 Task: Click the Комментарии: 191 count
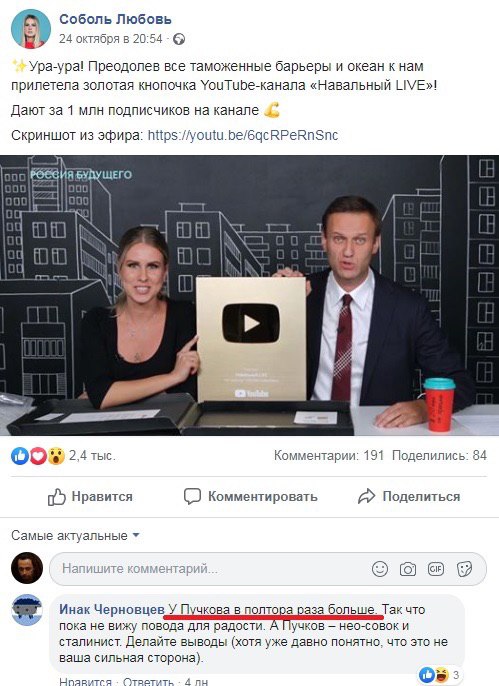(329, 455)
